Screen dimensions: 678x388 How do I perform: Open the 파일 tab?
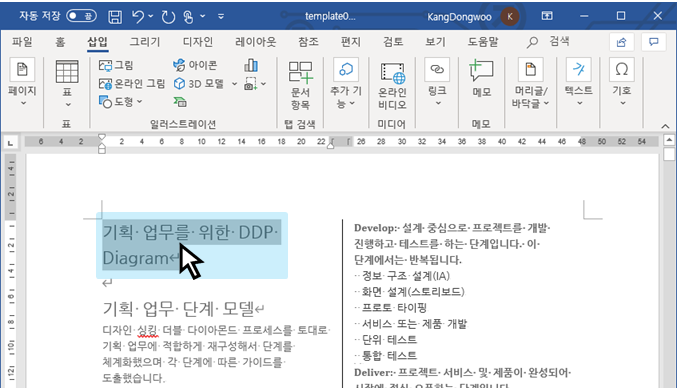point(22,42)
